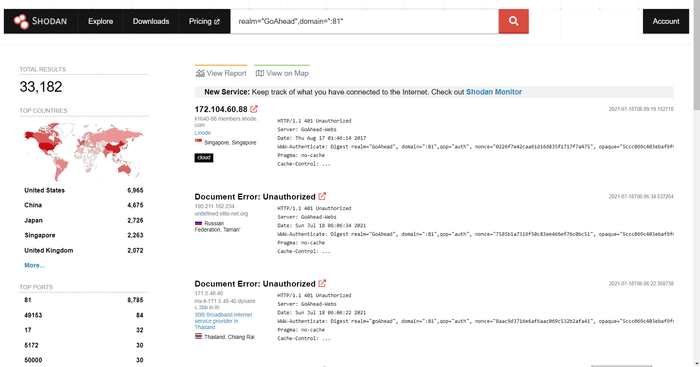Click the View Report chart icon
Screen dimensions: 700x367
[x=200, y=73]
